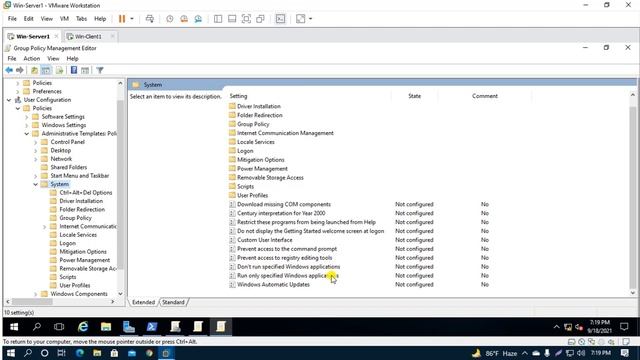Viewport: 640px width, 360px height.
Task: Click VMware Stretch guest display icon
Action: click(x=300, y=19)
